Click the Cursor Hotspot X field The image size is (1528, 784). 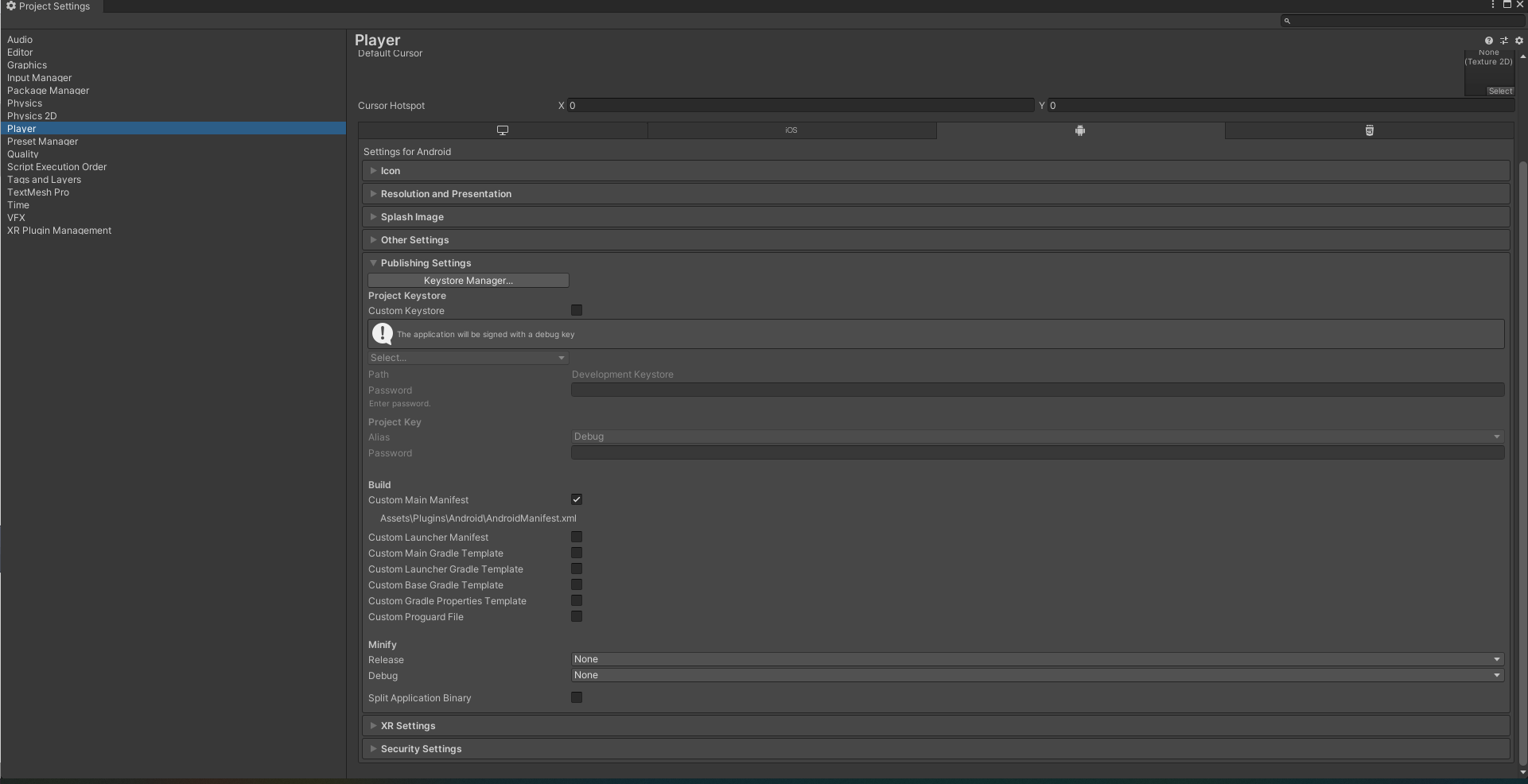(x=800, y=106)
